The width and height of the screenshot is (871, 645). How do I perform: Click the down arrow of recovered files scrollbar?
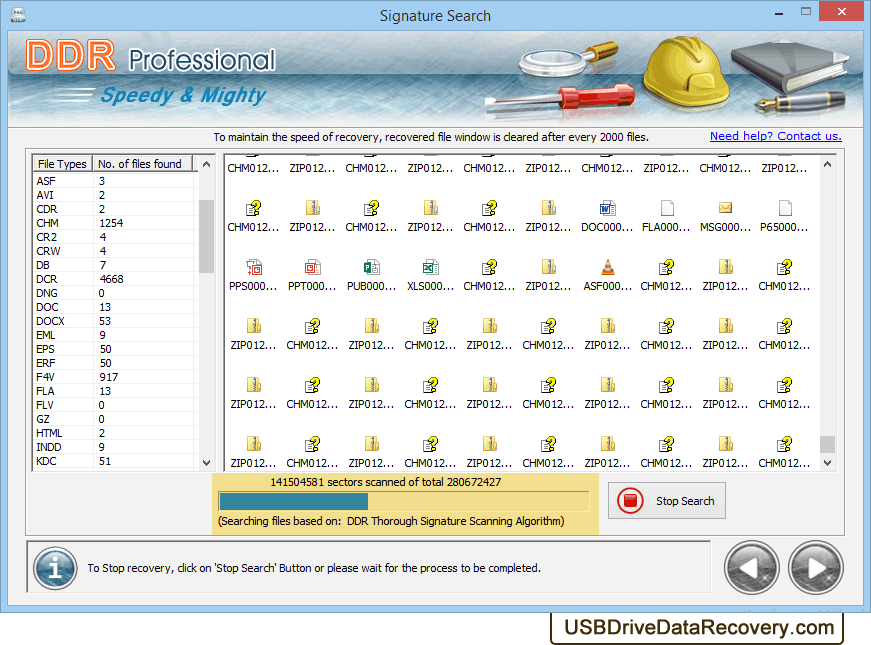828,462
